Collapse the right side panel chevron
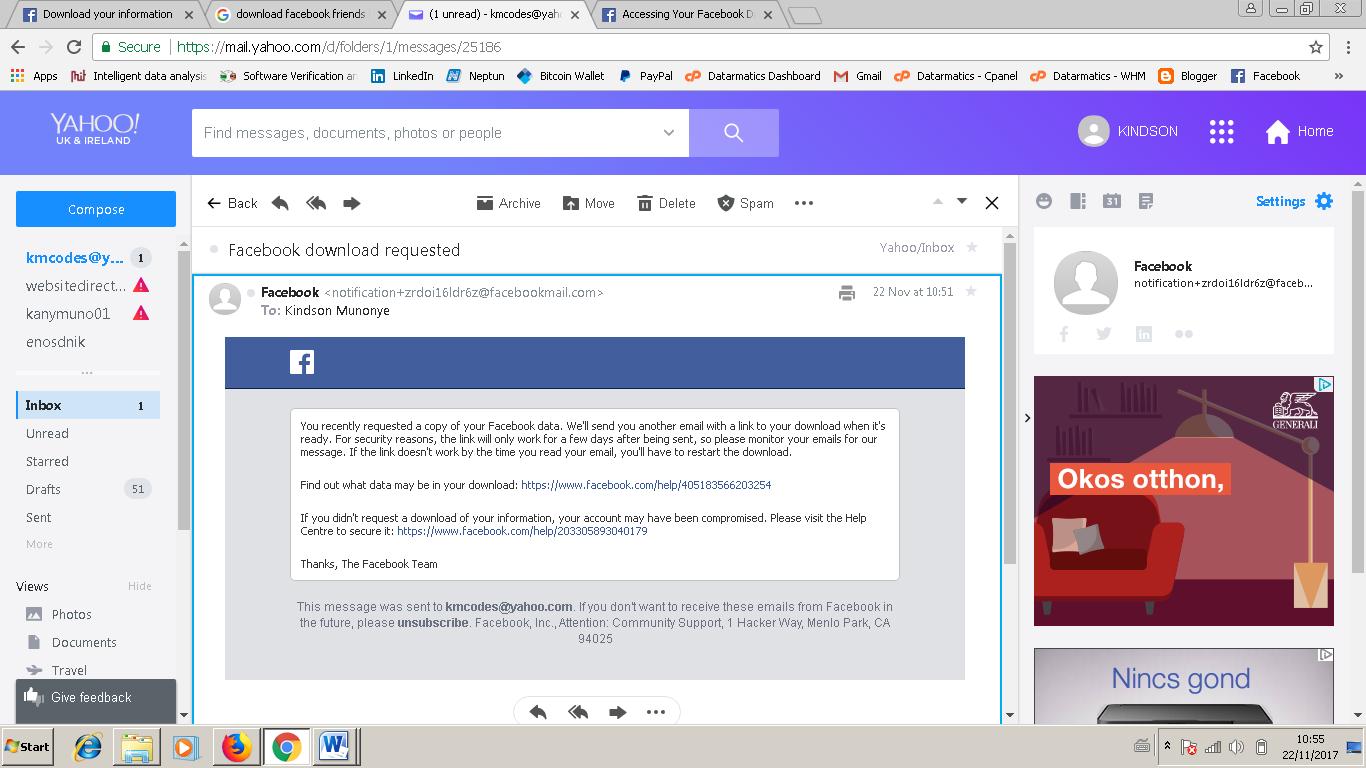 click(x=1027, y=418)
